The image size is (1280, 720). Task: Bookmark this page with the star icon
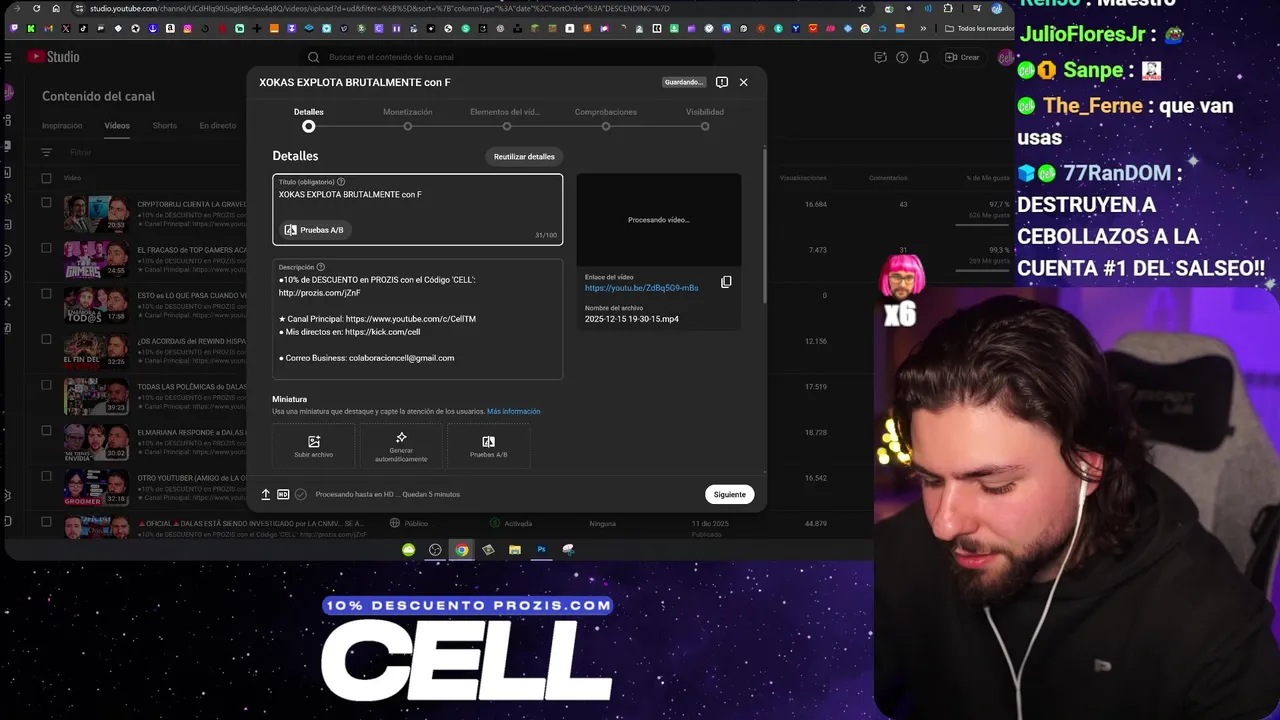point(862,9)
